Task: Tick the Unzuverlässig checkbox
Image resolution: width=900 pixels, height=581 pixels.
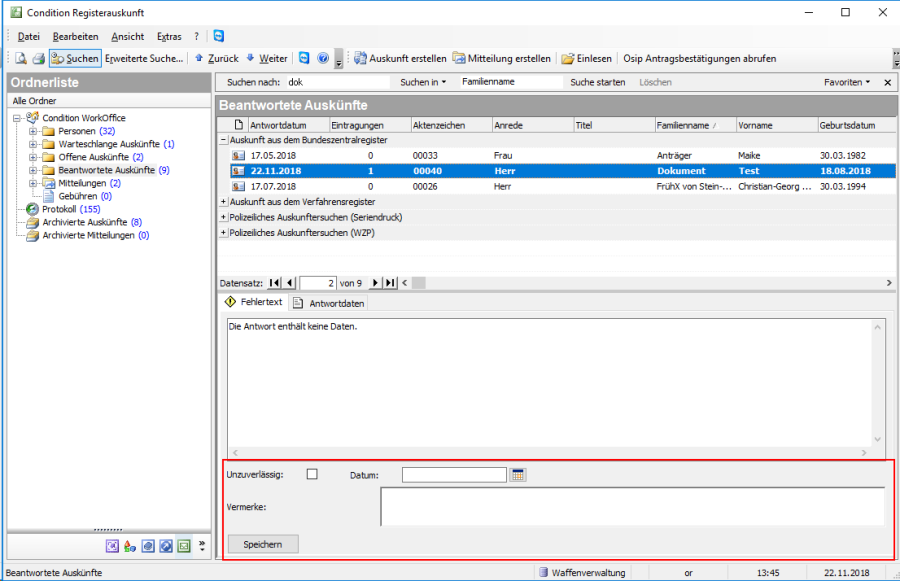Action: 312,474
